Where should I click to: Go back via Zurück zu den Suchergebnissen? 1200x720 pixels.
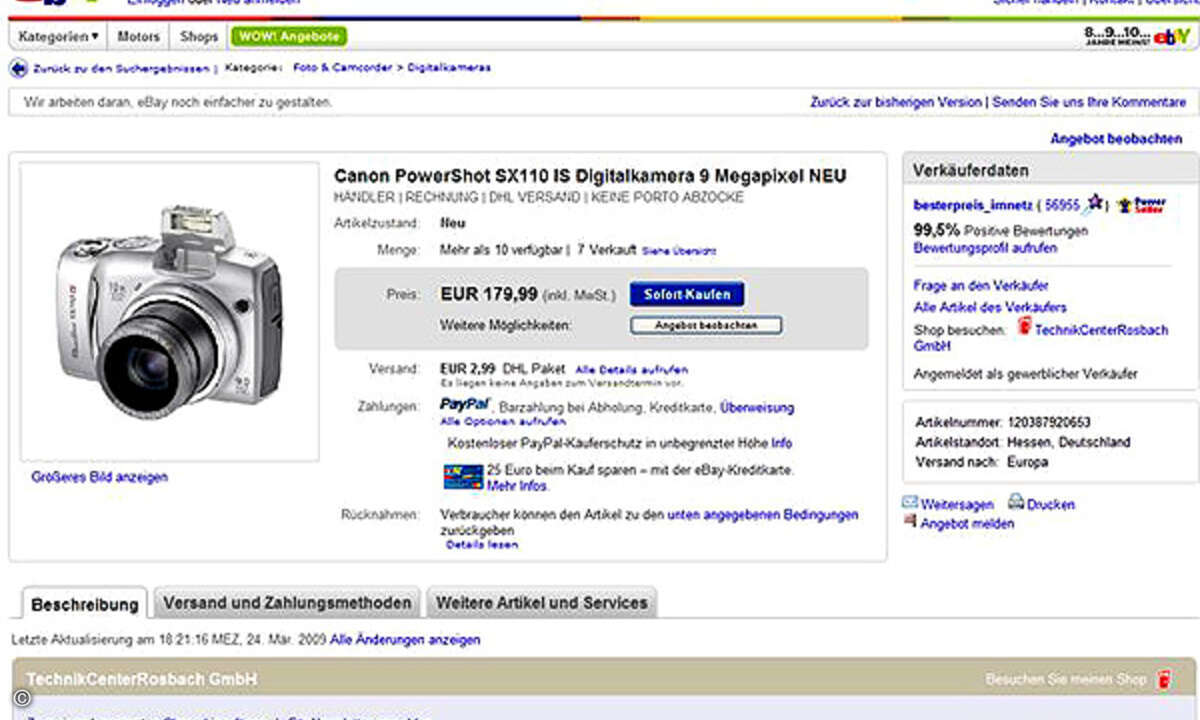pos(121,69)
